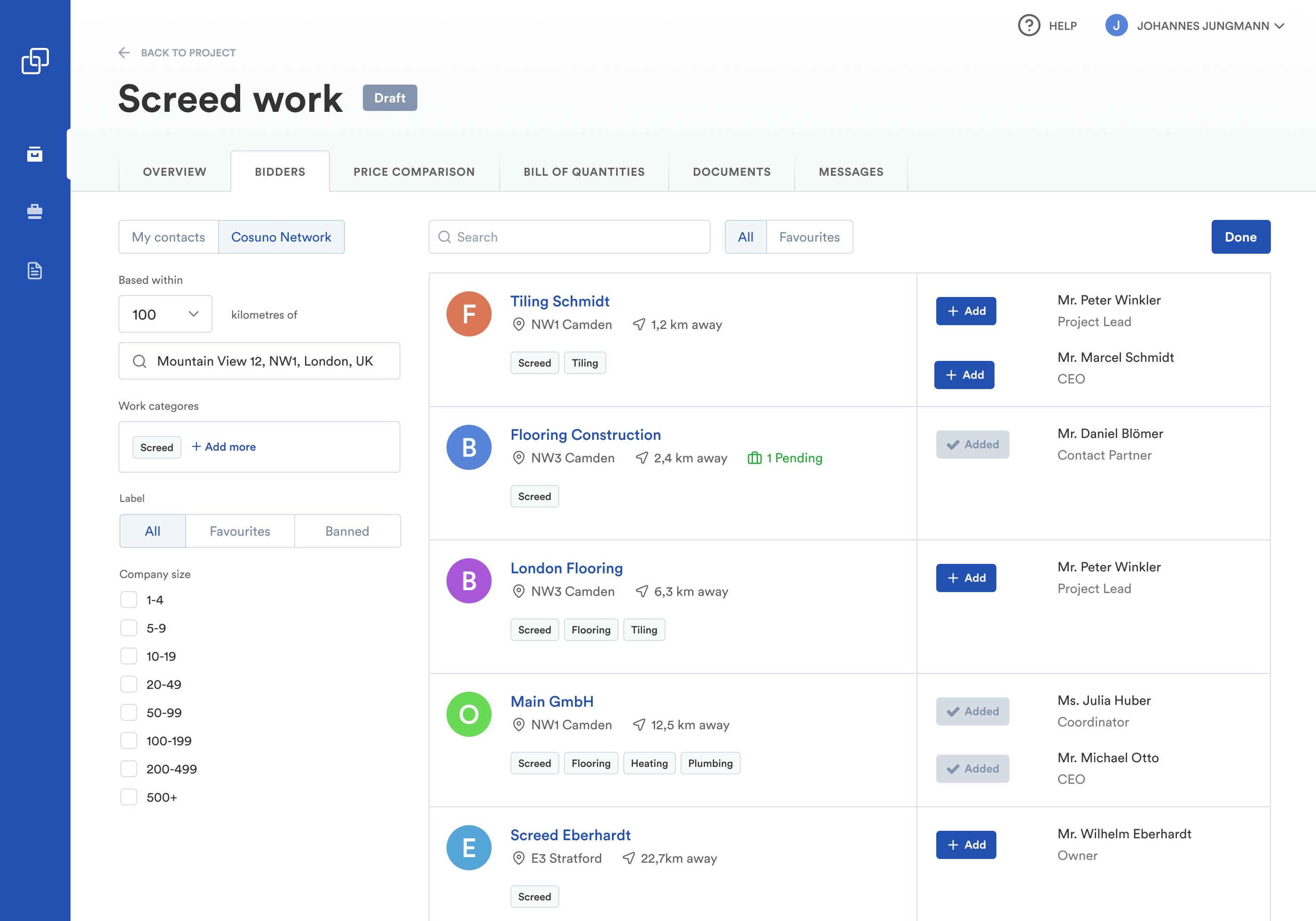Select the briefcase icon in the sidebar
The width and height of the screenshot is (1316, 921).
(x=35, y=211)
